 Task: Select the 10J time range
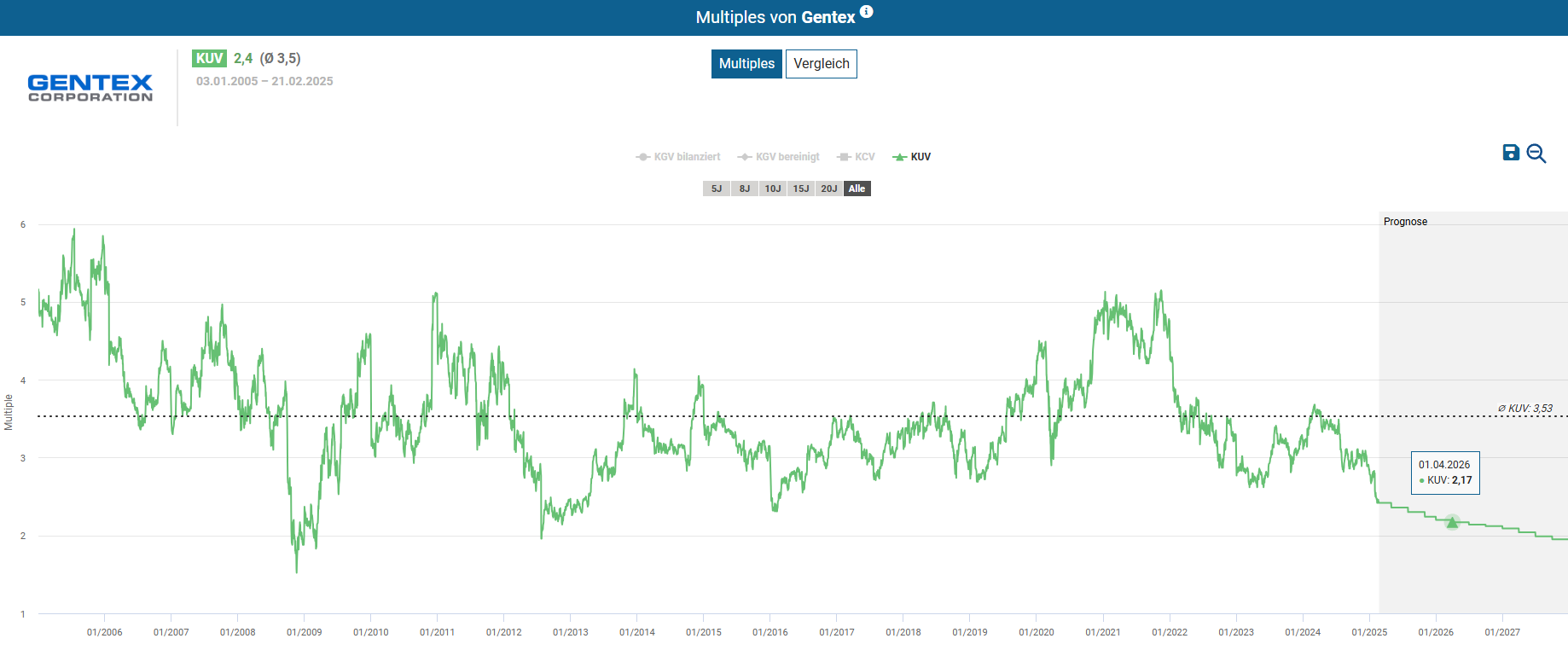773,189
